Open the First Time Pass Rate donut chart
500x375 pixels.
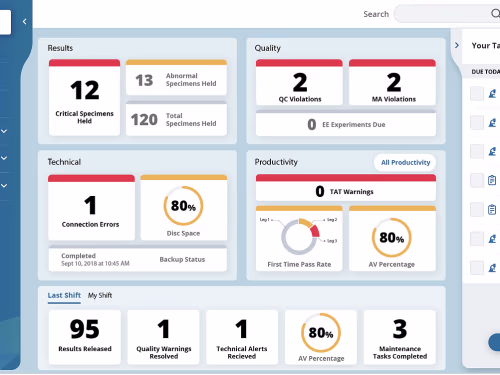pyautogui.click(x=299, y=238)
